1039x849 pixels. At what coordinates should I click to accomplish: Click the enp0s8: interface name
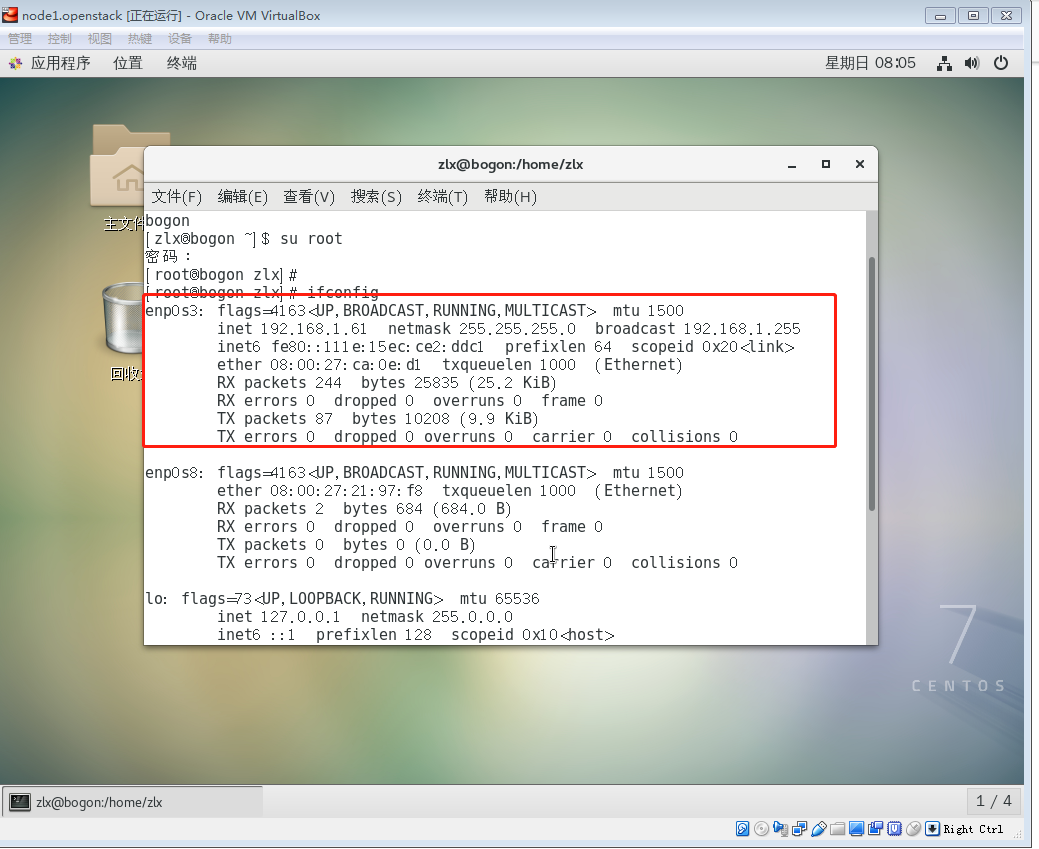pos(174,473)
